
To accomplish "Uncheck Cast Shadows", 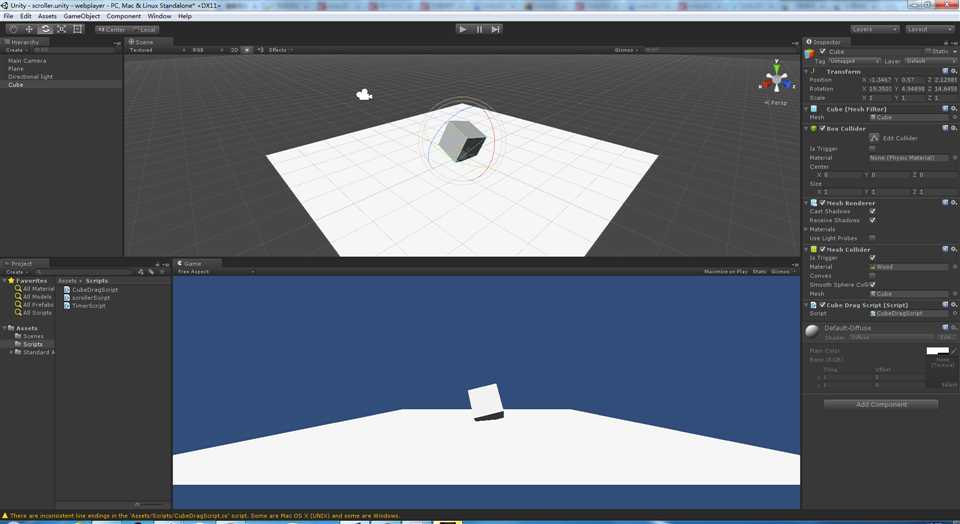I will [872, 211].
